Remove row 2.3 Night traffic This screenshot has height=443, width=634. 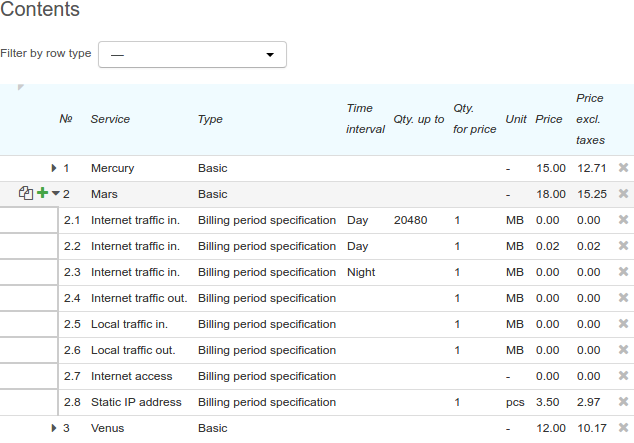coord(623,272)
